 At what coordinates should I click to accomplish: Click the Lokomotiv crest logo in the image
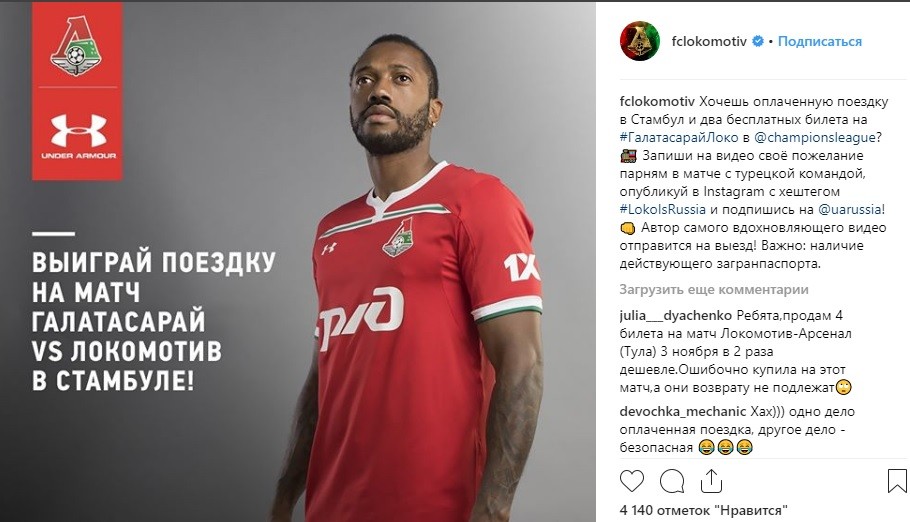point(76,46)
